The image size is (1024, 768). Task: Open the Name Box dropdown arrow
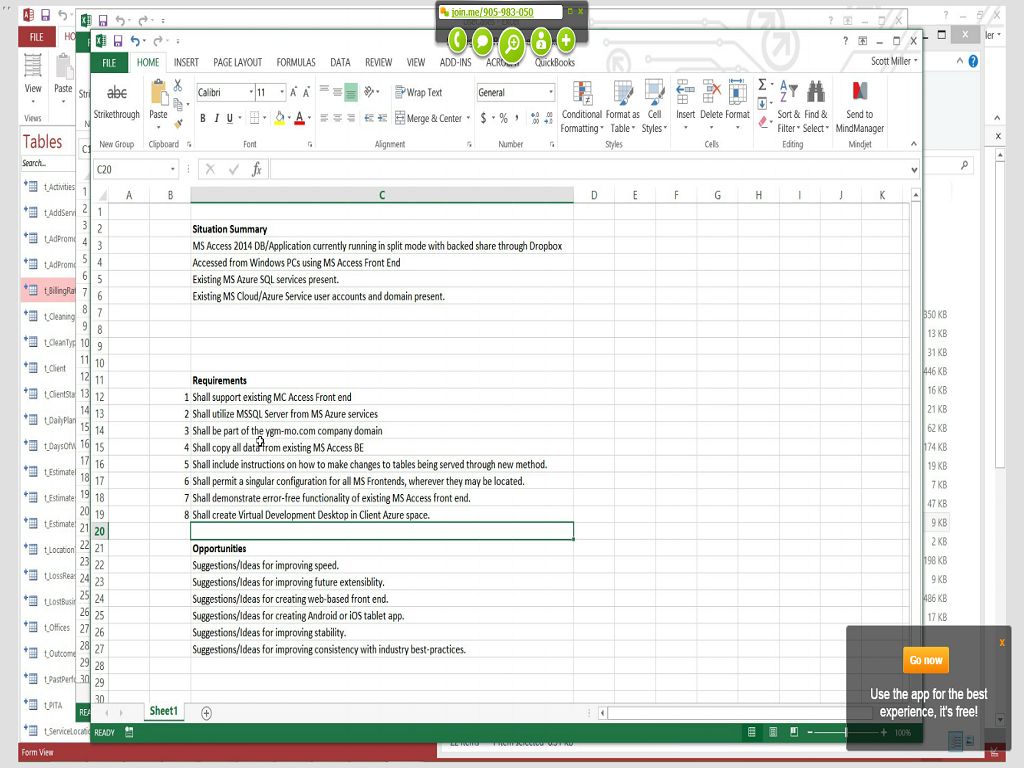click(x=173, y=170)
